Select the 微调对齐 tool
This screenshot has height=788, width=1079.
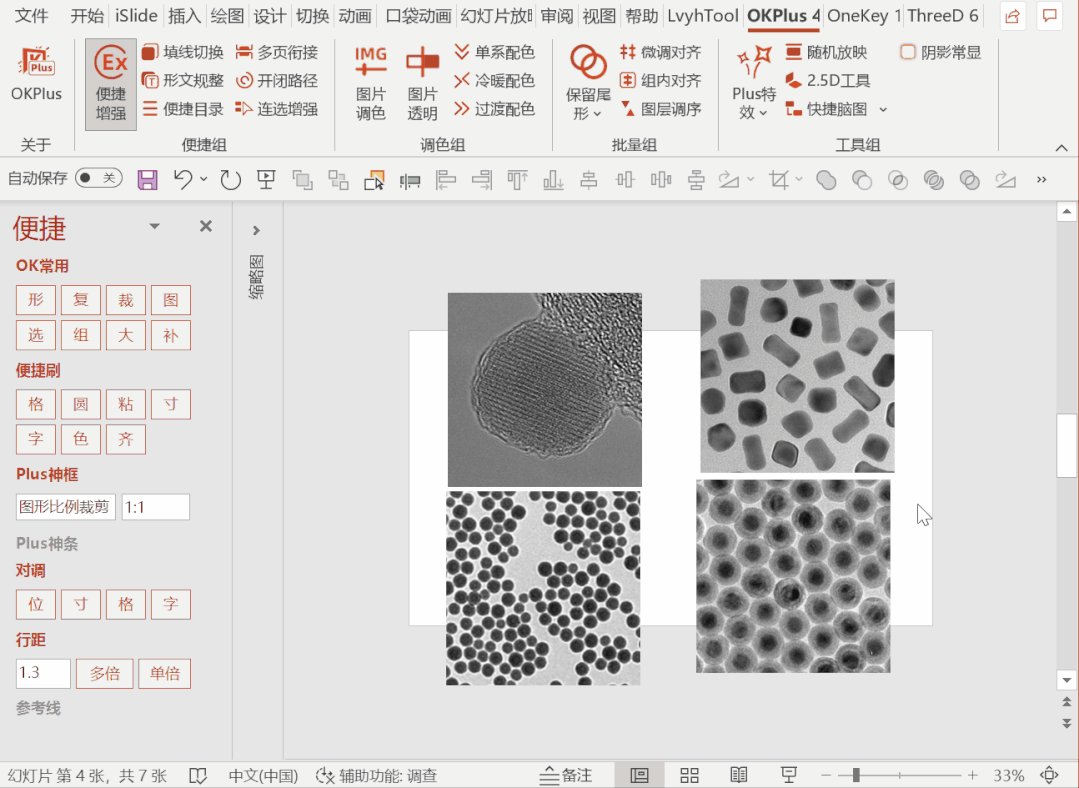(x=660, y=52)
